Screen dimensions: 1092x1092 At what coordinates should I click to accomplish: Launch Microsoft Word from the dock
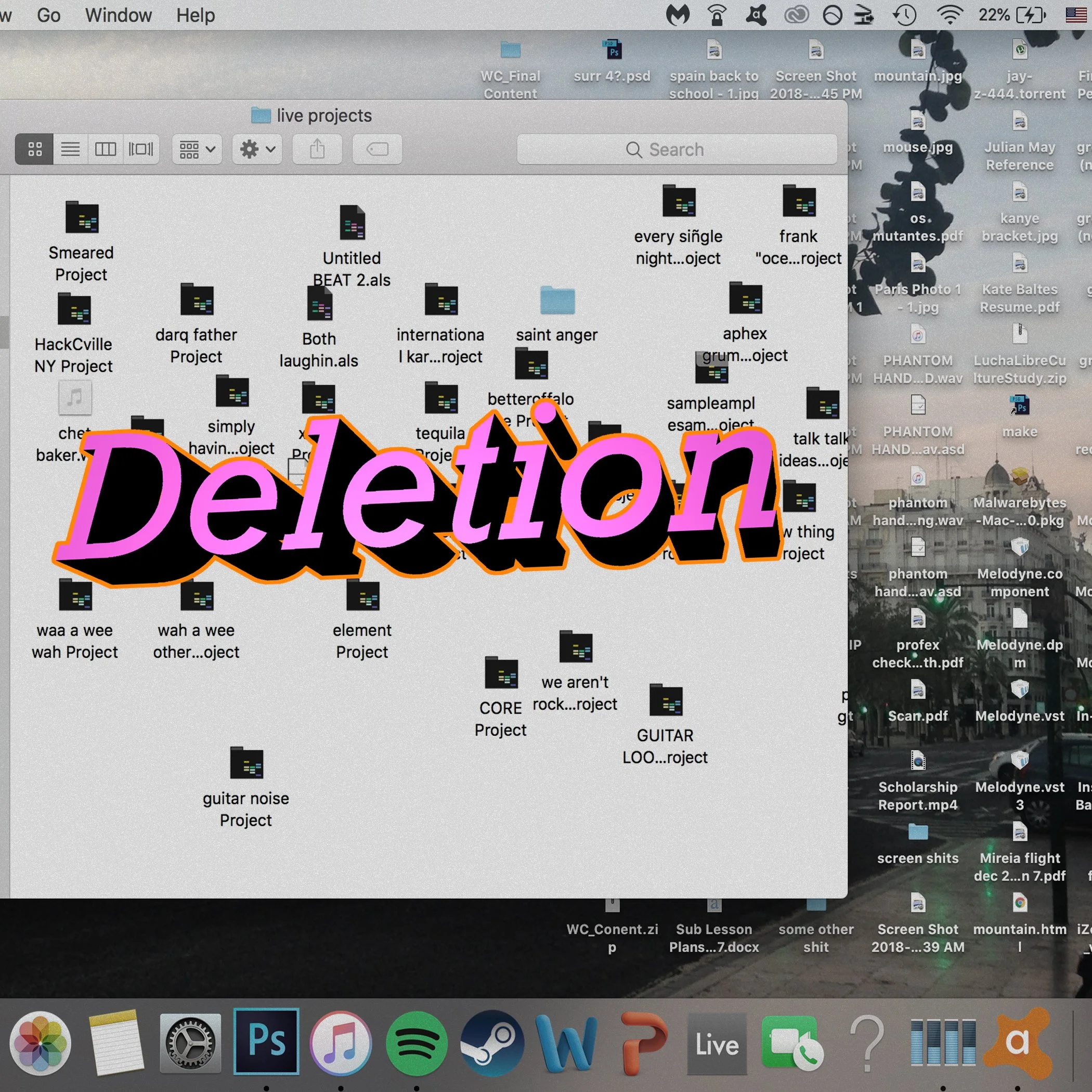pos(567,1043)
